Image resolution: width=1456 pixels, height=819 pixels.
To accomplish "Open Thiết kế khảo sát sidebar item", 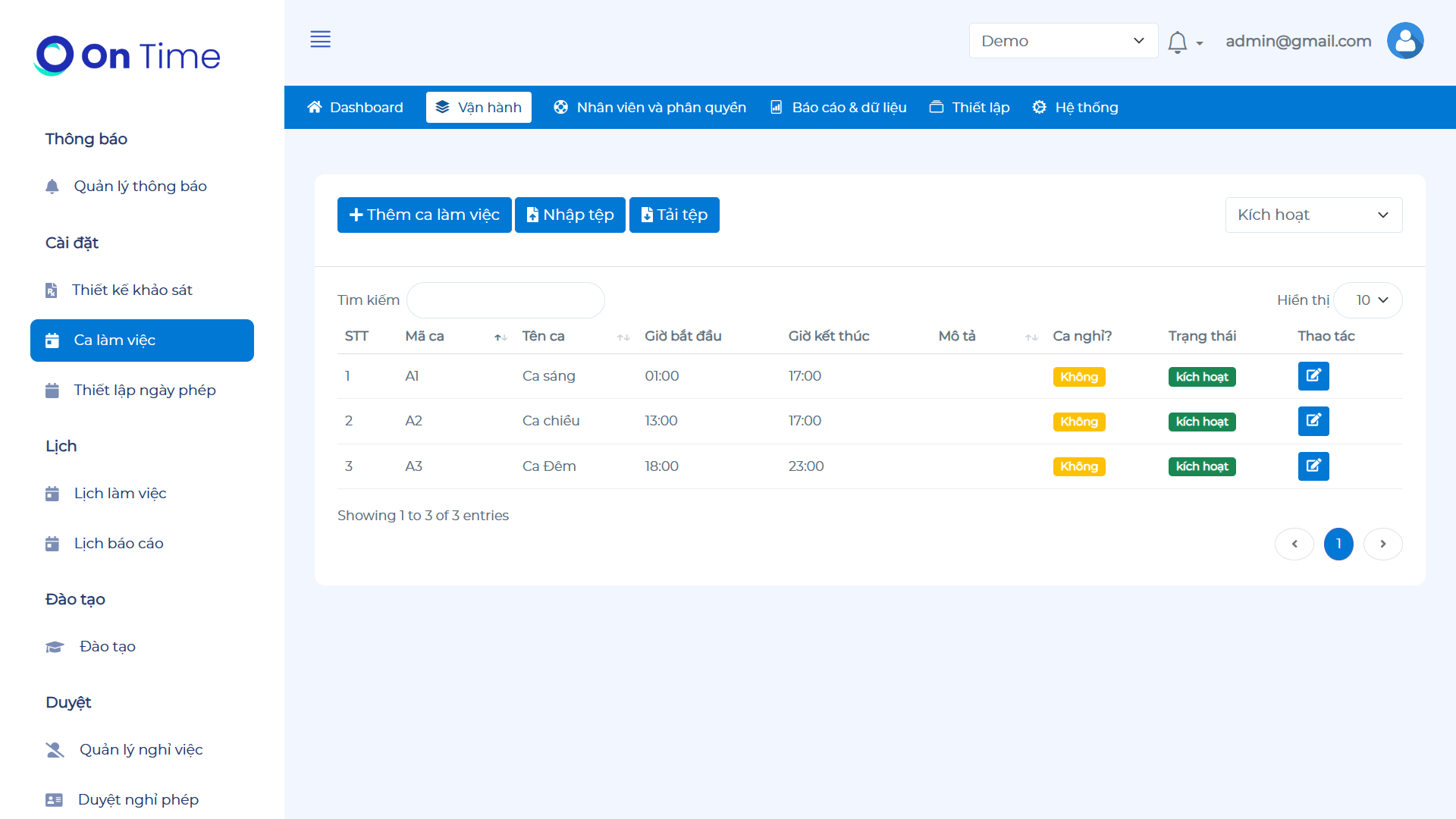I will coord(132,290).
